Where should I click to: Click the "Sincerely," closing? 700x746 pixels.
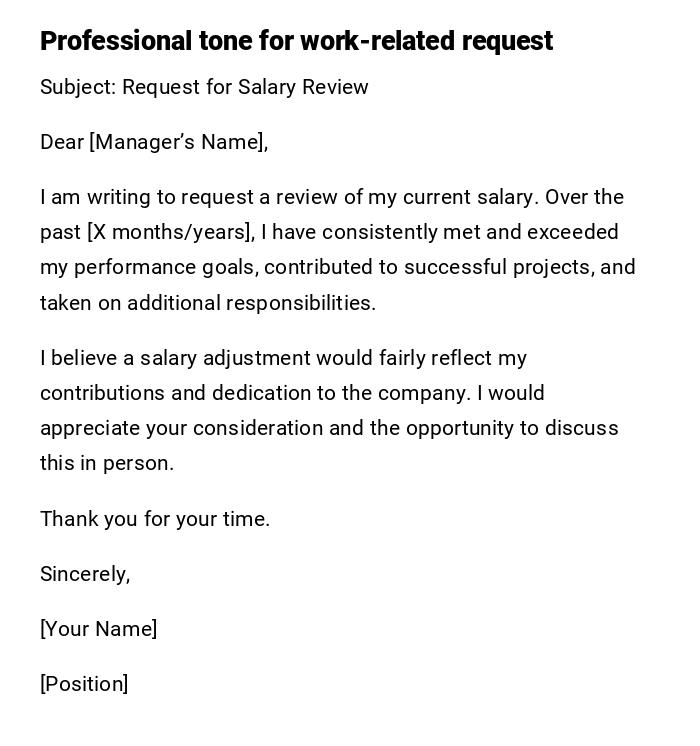pos(85,574)
